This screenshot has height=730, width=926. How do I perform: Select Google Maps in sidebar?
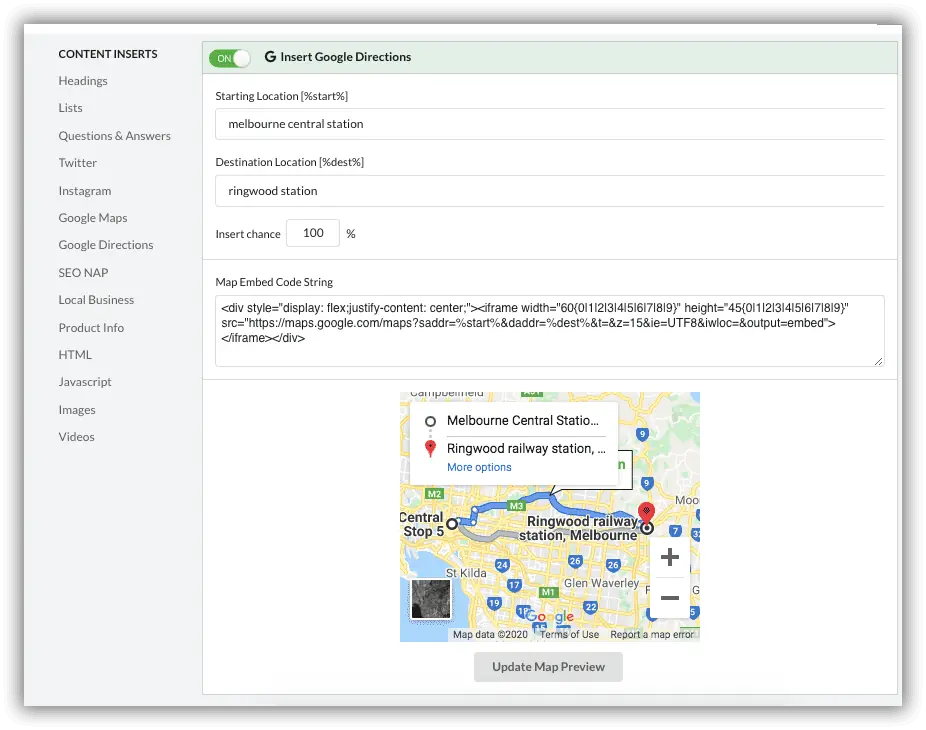click(x=93, y=218)
